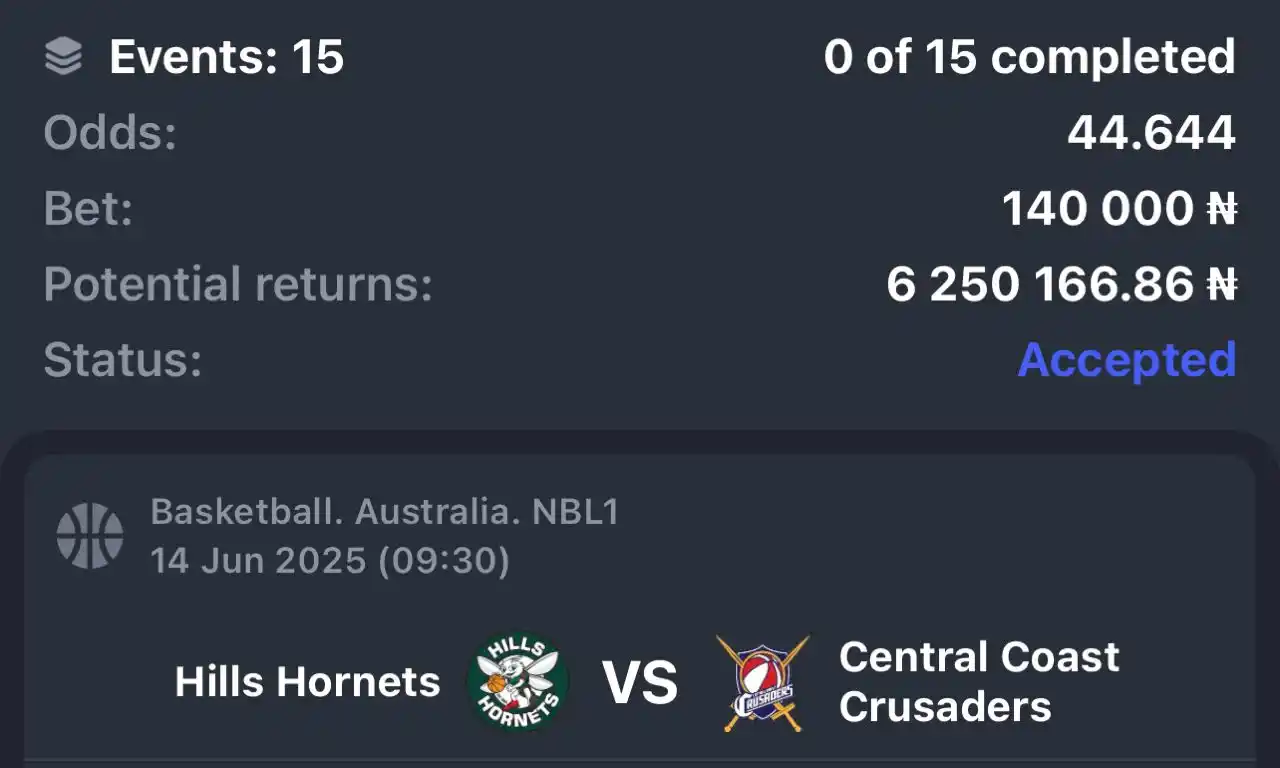Tap the naira symbol beside the bet amount
The width and height of the screenshot is (1280, 768).
tap(1221, 210)
